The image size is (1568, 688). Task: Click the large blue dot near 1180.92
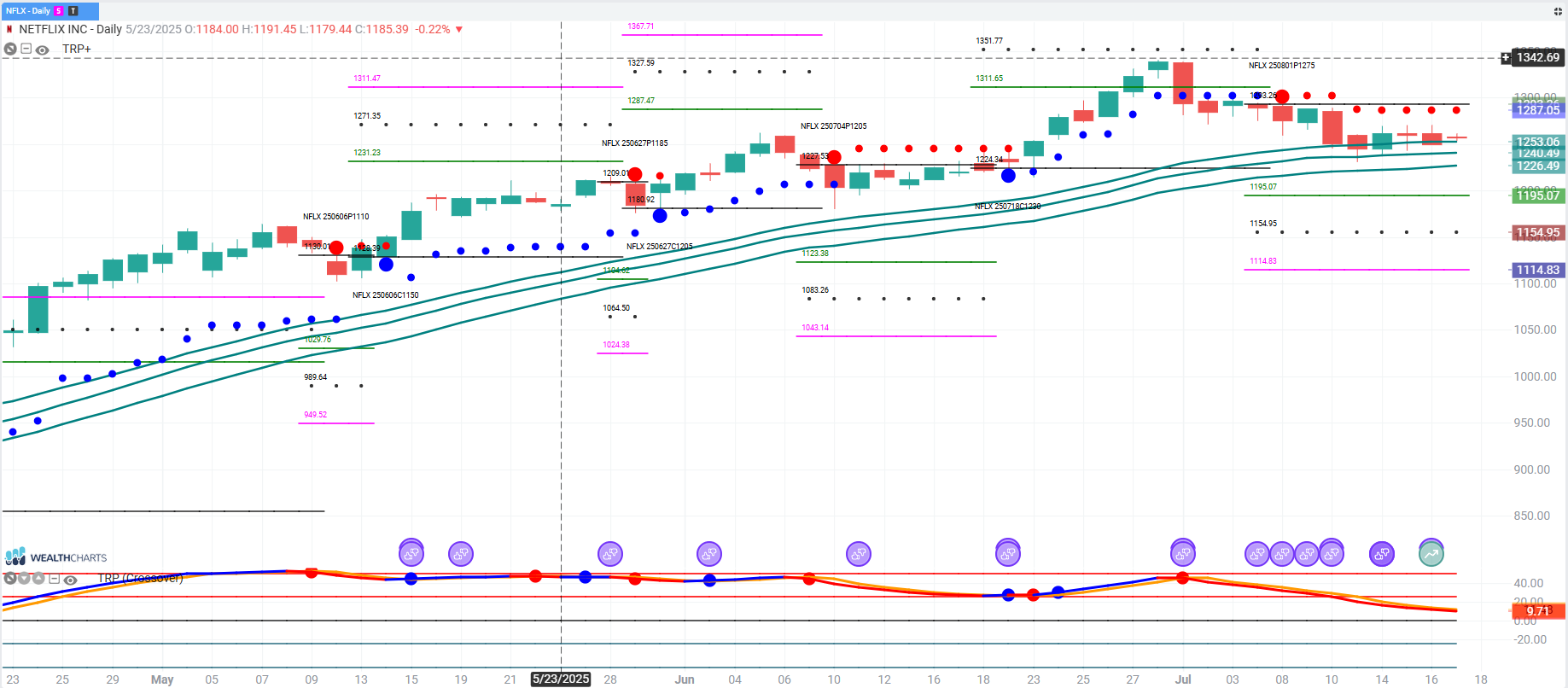point(660,216)
